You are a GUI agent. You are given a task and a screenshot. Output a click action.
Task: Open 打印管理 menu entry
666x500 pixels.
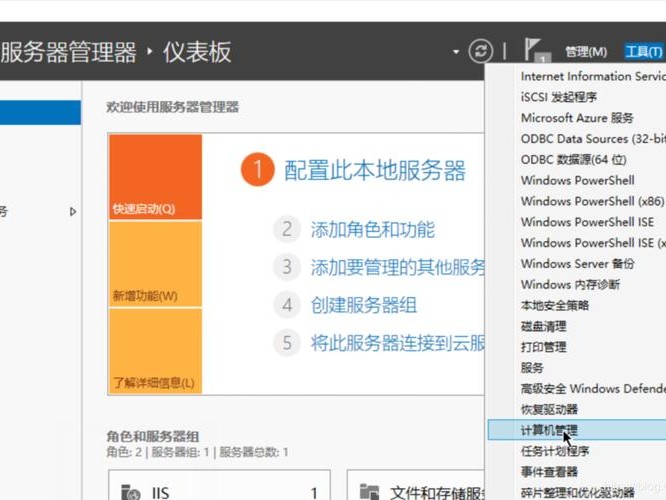pyautogui.click(x=544, y=347)
